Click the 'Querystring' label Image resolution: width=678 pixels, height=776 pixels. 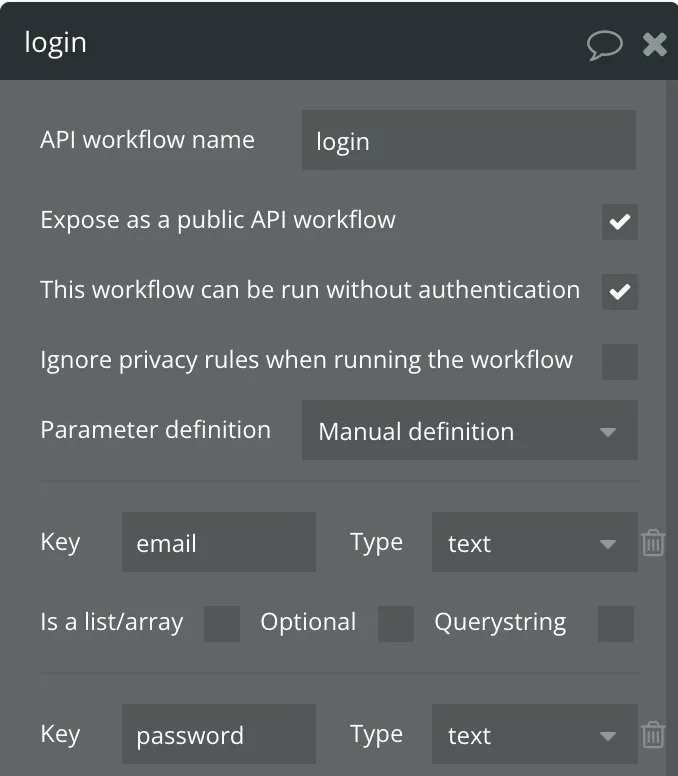pos(500,623)
